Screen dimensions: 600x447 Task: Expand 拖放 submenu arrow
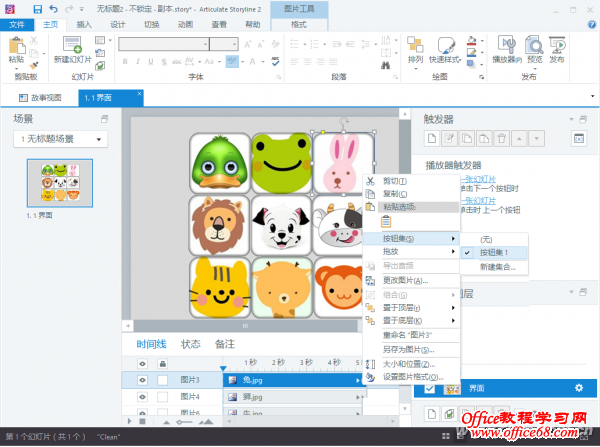point(453,251)
